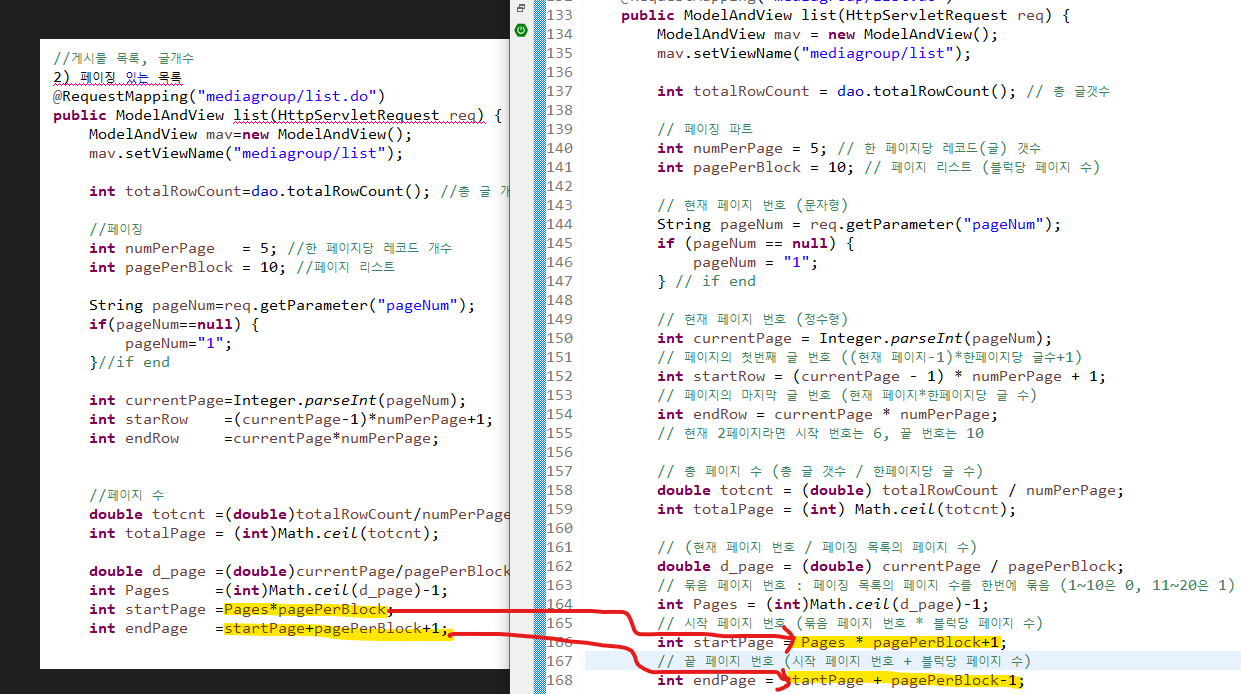Click "//한 페이지당 레코드 개수" in left document

coord(371,248)
